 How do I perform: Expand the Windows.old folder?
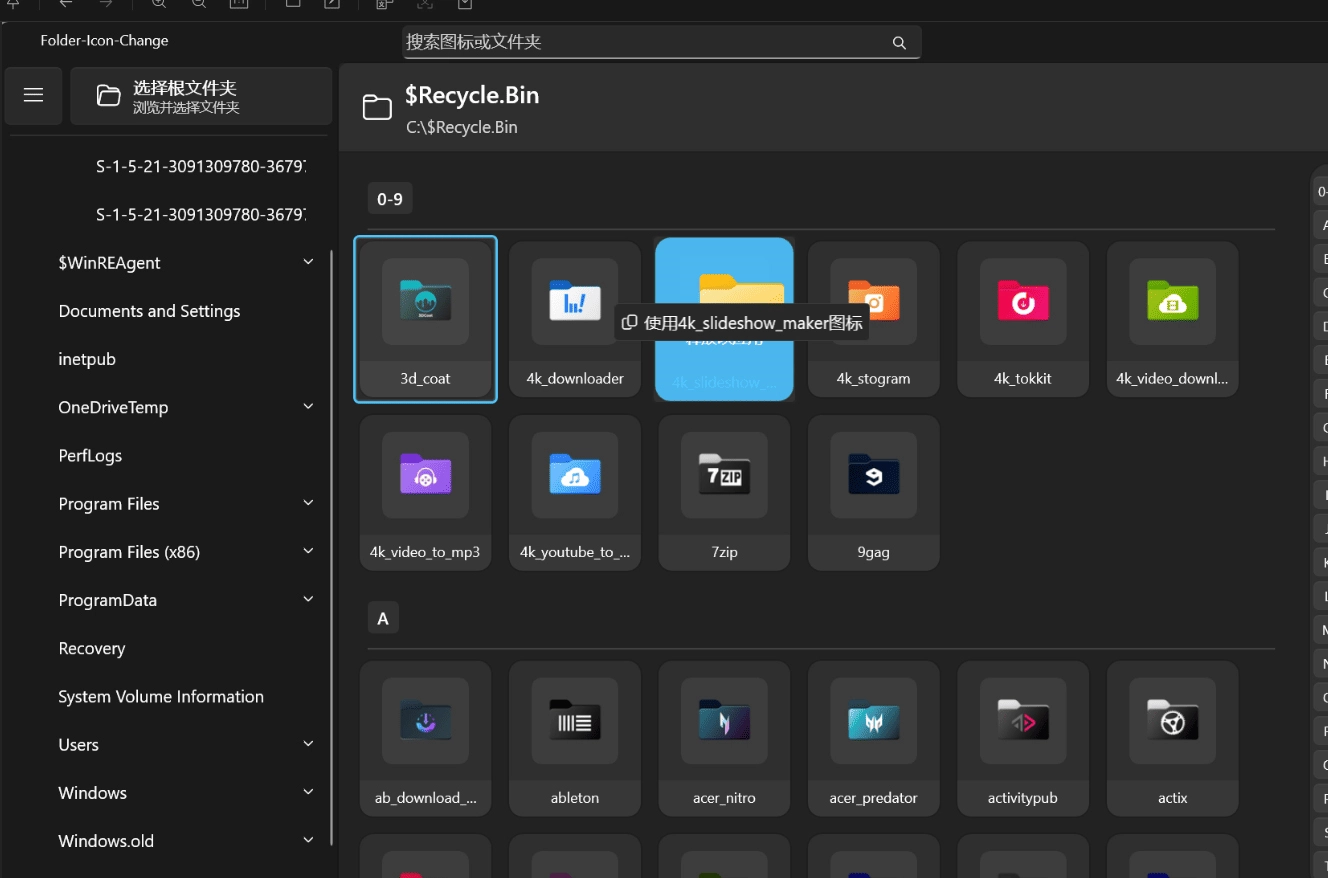(308, 841)
